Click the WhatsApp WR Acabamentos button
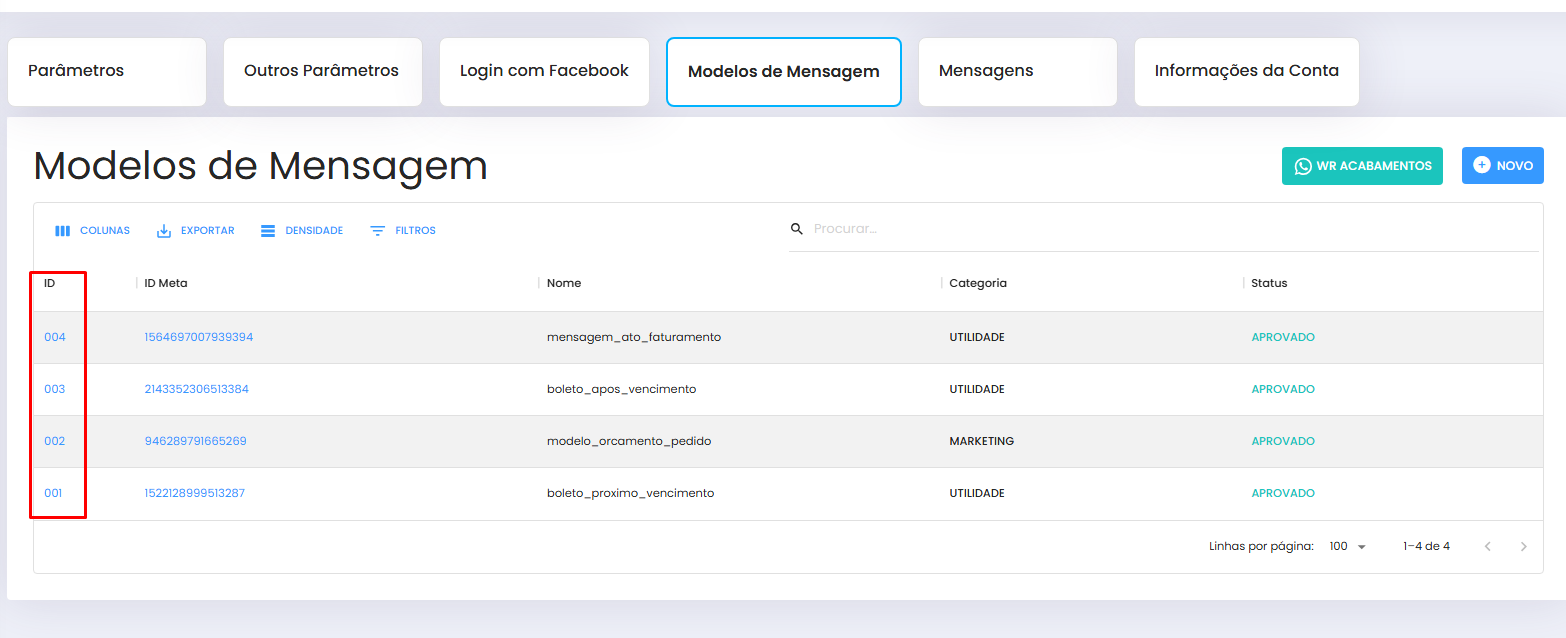This screenshot has width=1566, height=638. tap(1362, 166)
